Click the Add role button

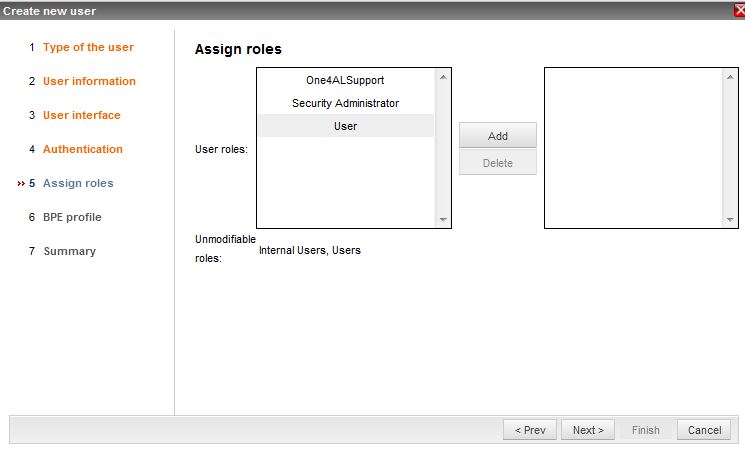coord(497,136)
